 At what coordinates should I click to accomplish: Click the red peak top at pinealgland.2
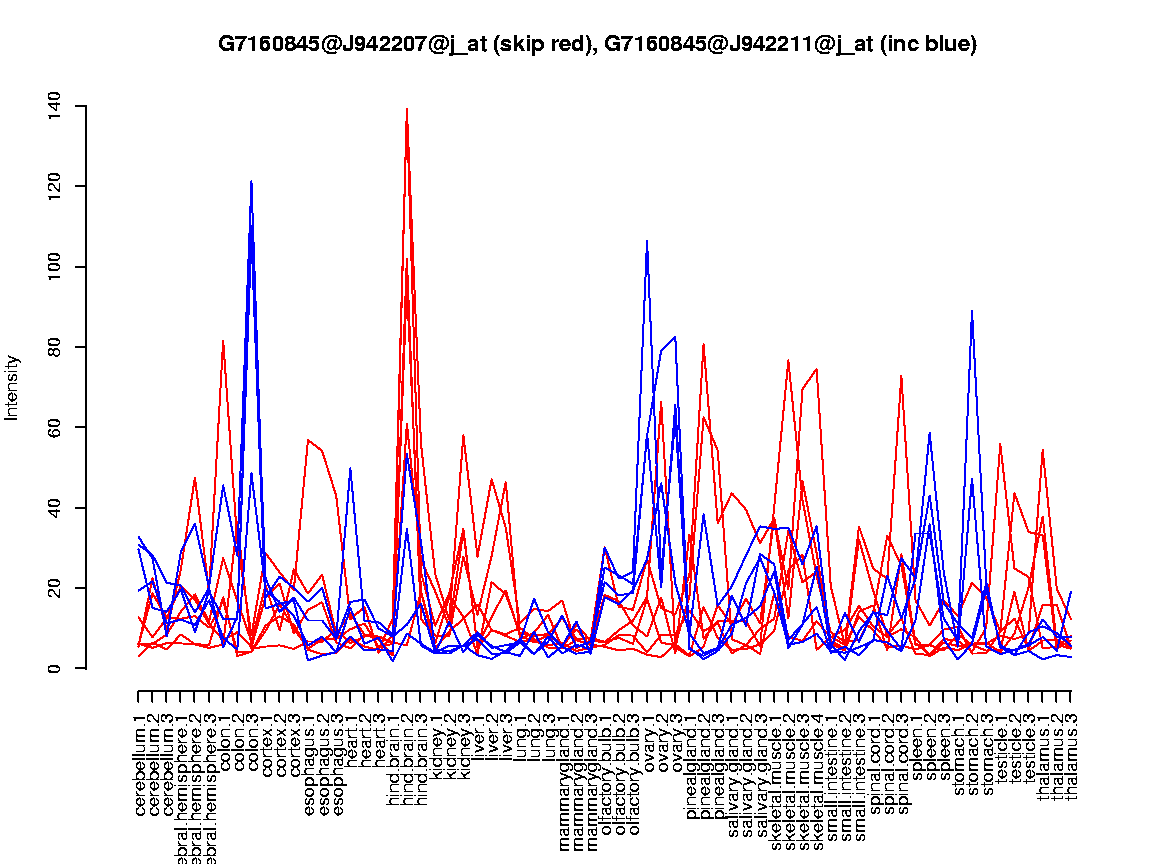(704, 344)
